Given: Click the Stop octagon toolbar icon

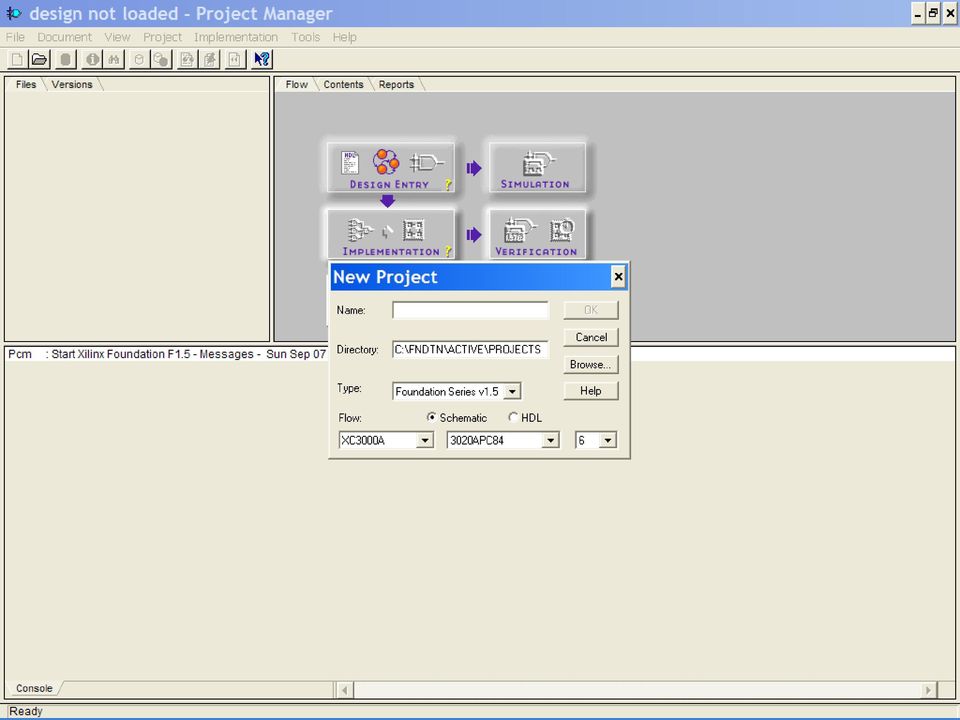Looking at the screenshot, I should pos(66,59).
